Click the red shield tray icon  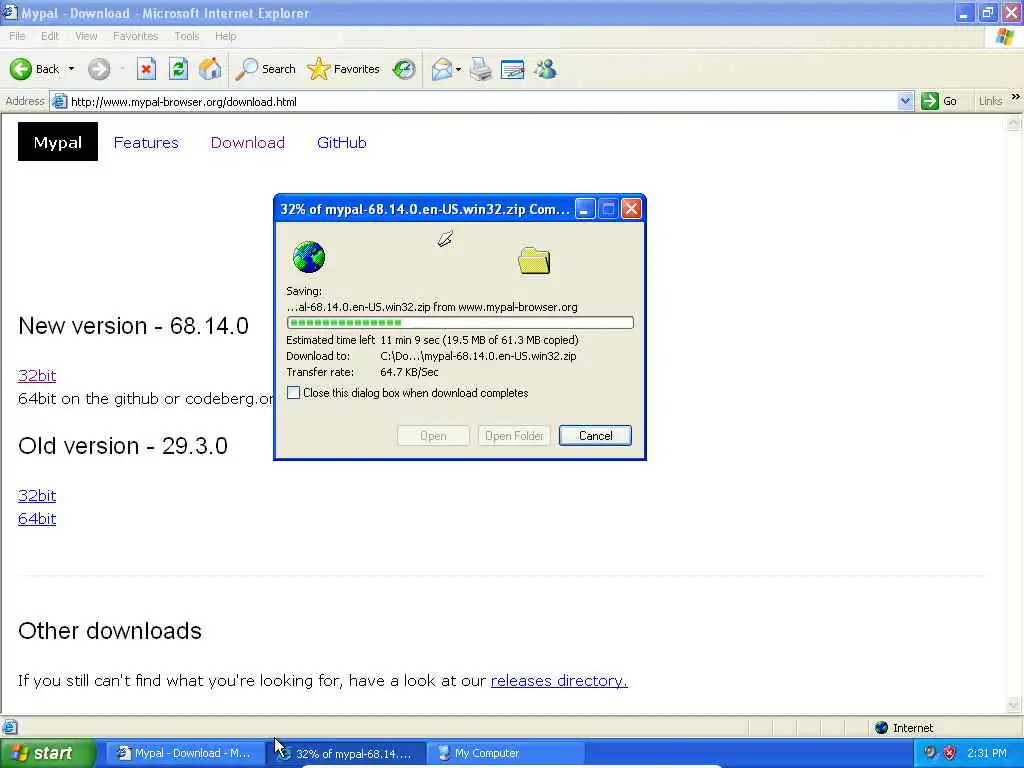(950, 753)
